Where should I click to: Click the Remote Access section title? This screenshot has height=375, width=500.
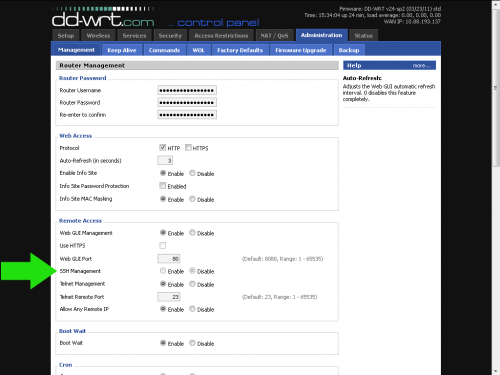click(x=80, y=221)
